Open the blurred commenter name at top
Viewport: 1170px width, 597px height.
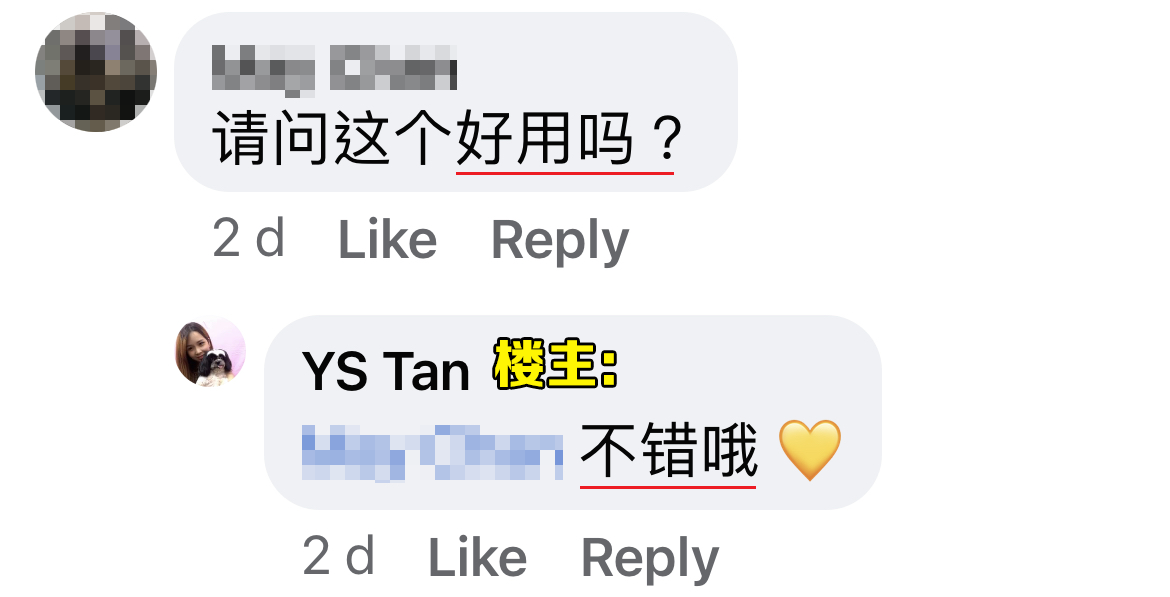pos(334,69)
